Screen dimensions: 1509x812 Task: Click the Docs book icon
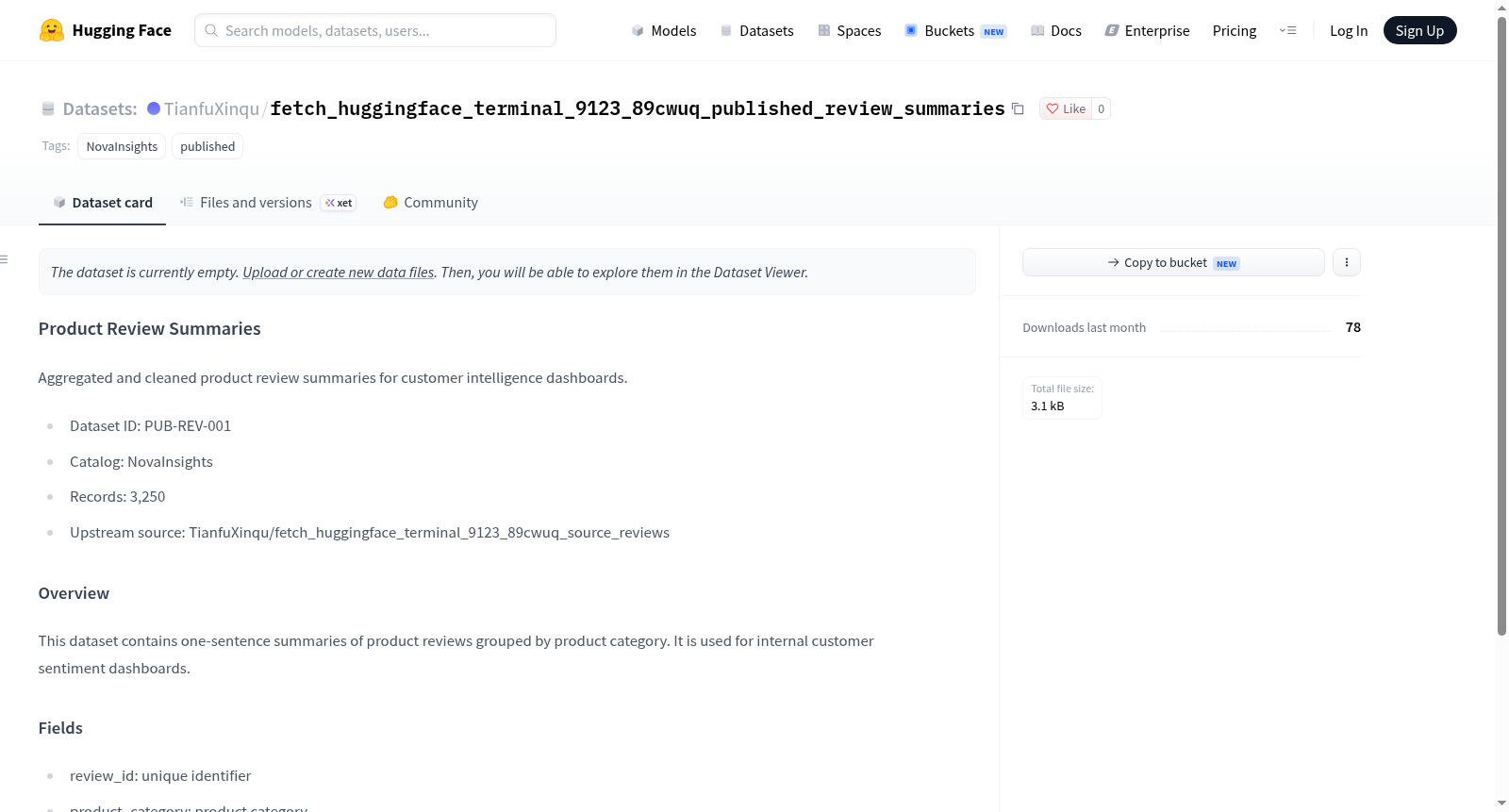(1037, 30)
